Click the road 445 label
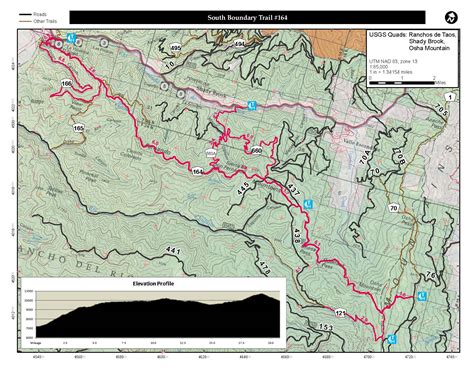This screenshot has height=368, width=474. pyautogui.click(x=243, y=188)
